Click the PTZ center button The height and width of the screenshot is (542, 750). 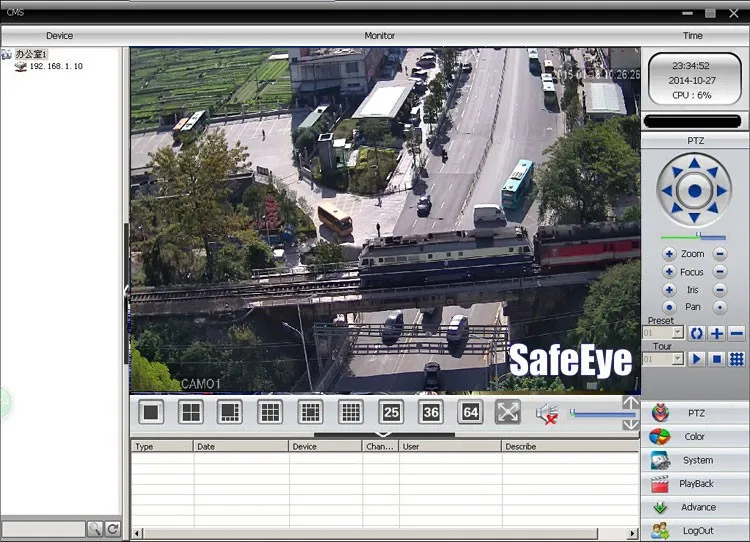[695, 191]
